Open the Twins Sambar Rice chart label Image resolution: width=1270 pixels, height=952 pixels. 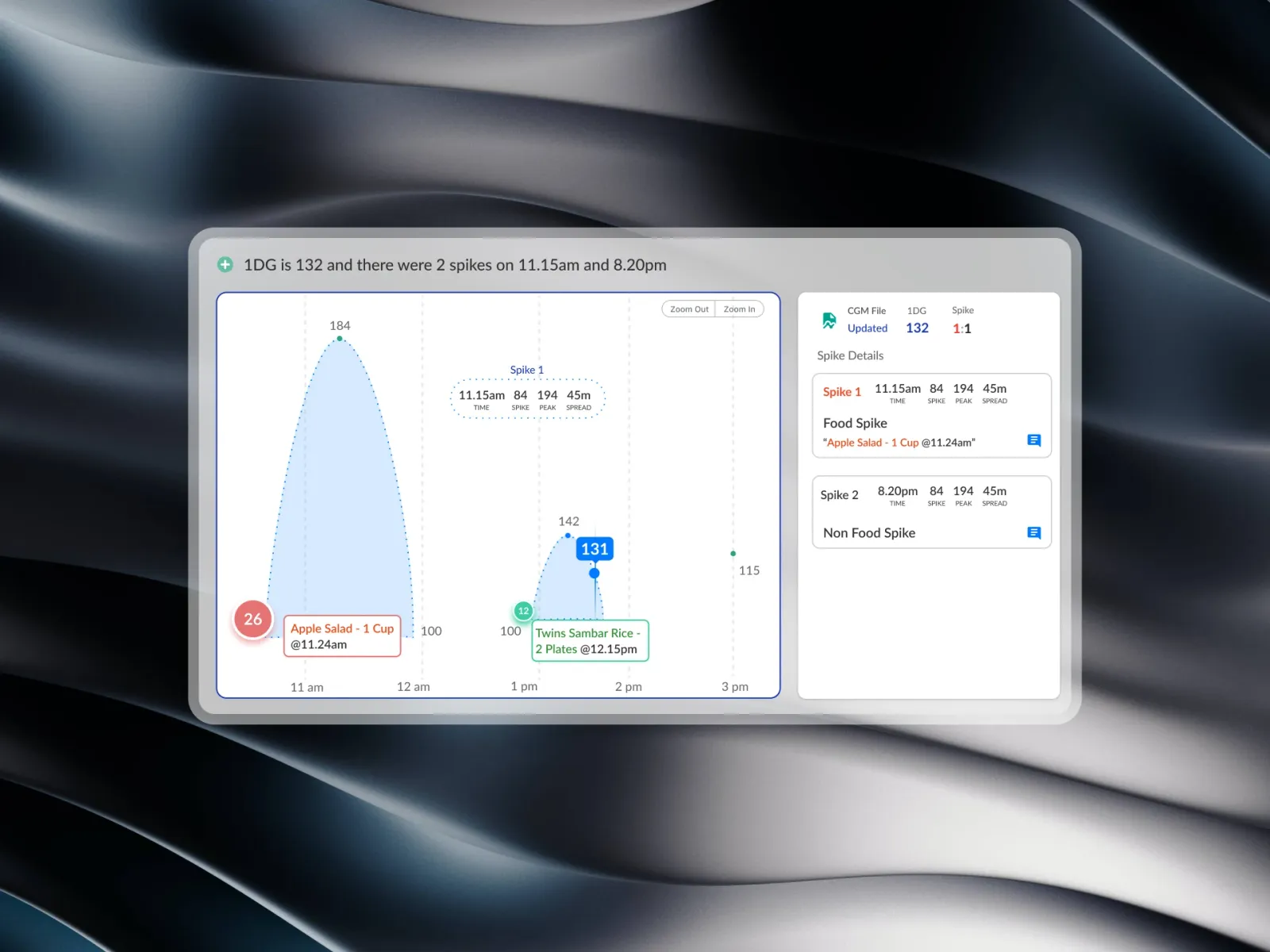click(590, 641)
